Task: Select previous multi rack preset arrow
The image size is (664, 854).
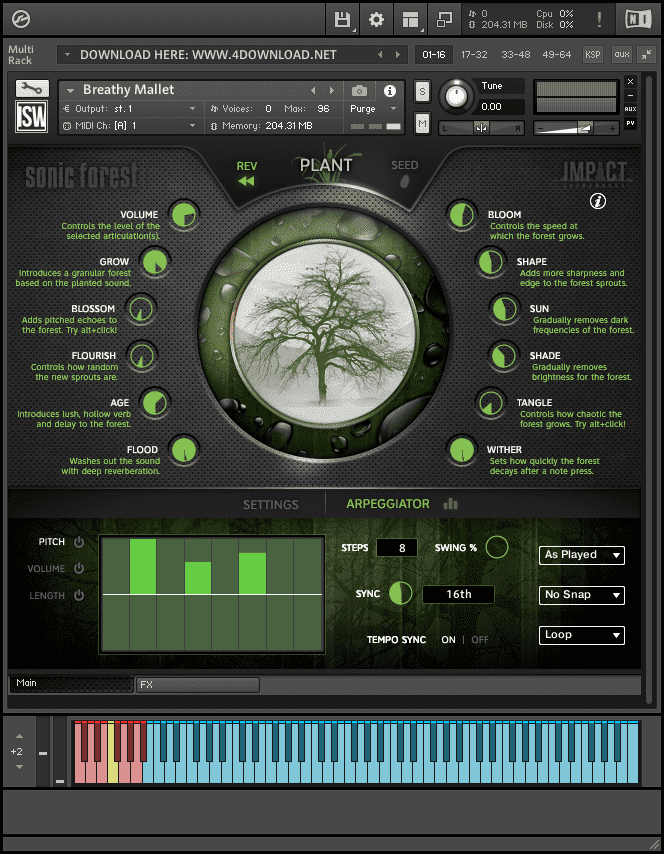Action: 380,54
